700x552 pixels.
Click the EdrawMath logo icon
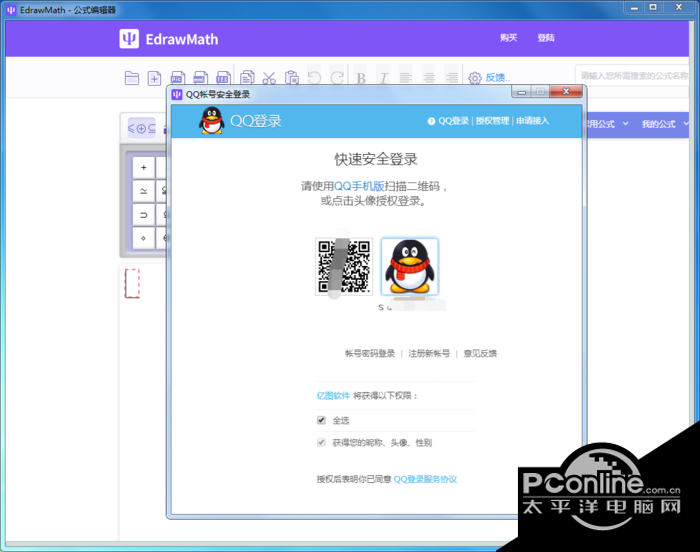click(129, 39)
